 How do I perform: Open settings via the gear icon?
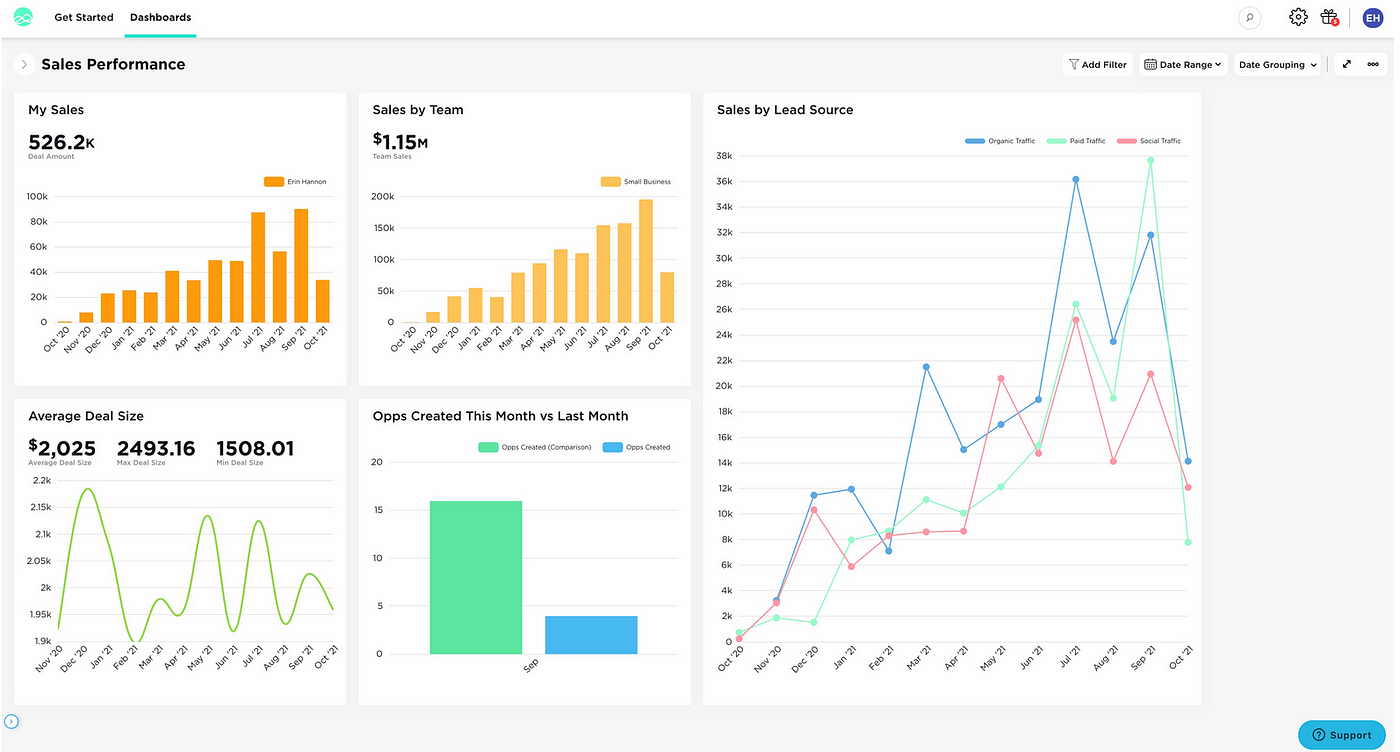1297,17
